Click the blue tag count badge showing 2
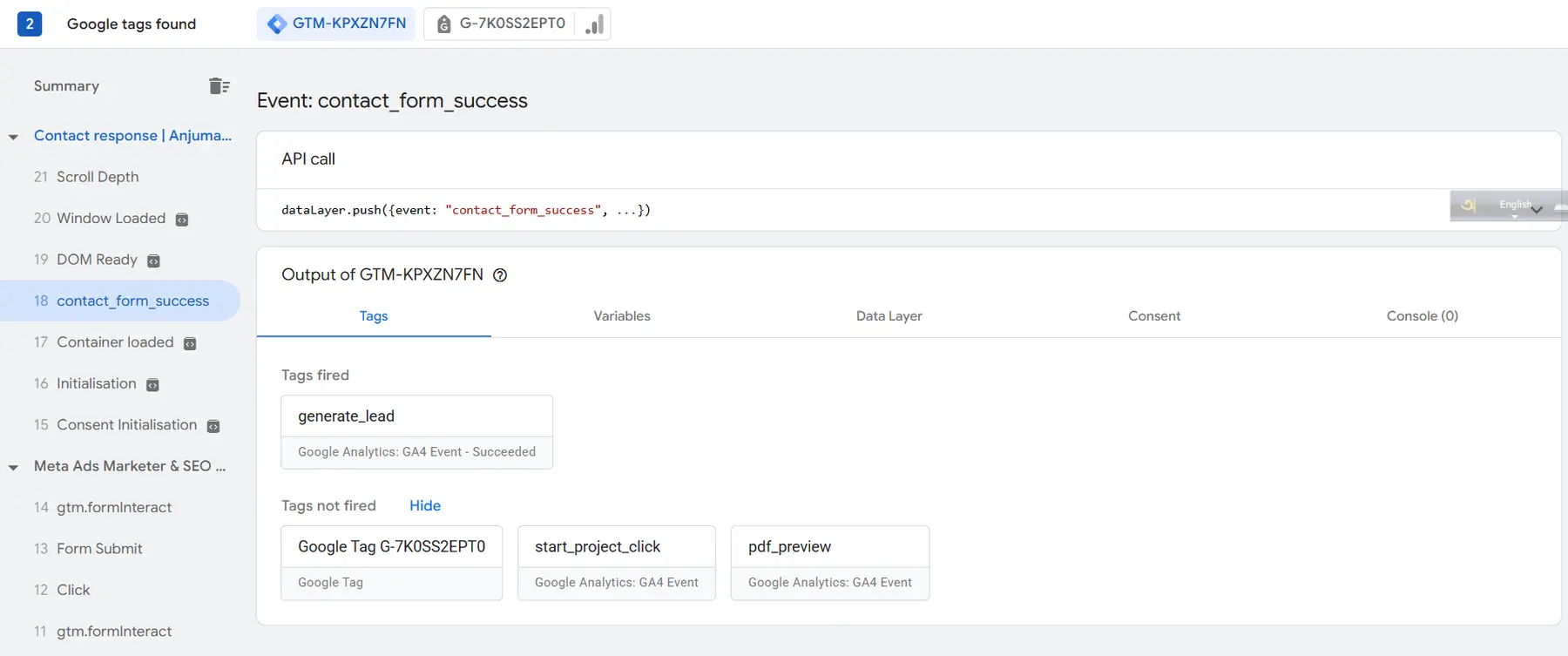 pos(30,24)
